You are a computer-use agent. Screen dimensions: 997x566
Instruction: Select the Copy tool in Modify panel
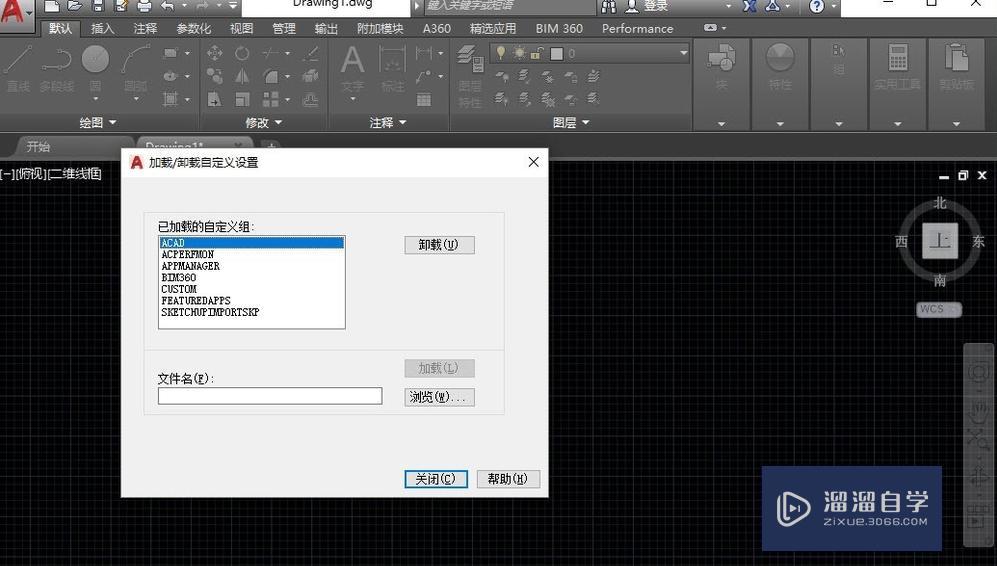[x=214, y=76]
